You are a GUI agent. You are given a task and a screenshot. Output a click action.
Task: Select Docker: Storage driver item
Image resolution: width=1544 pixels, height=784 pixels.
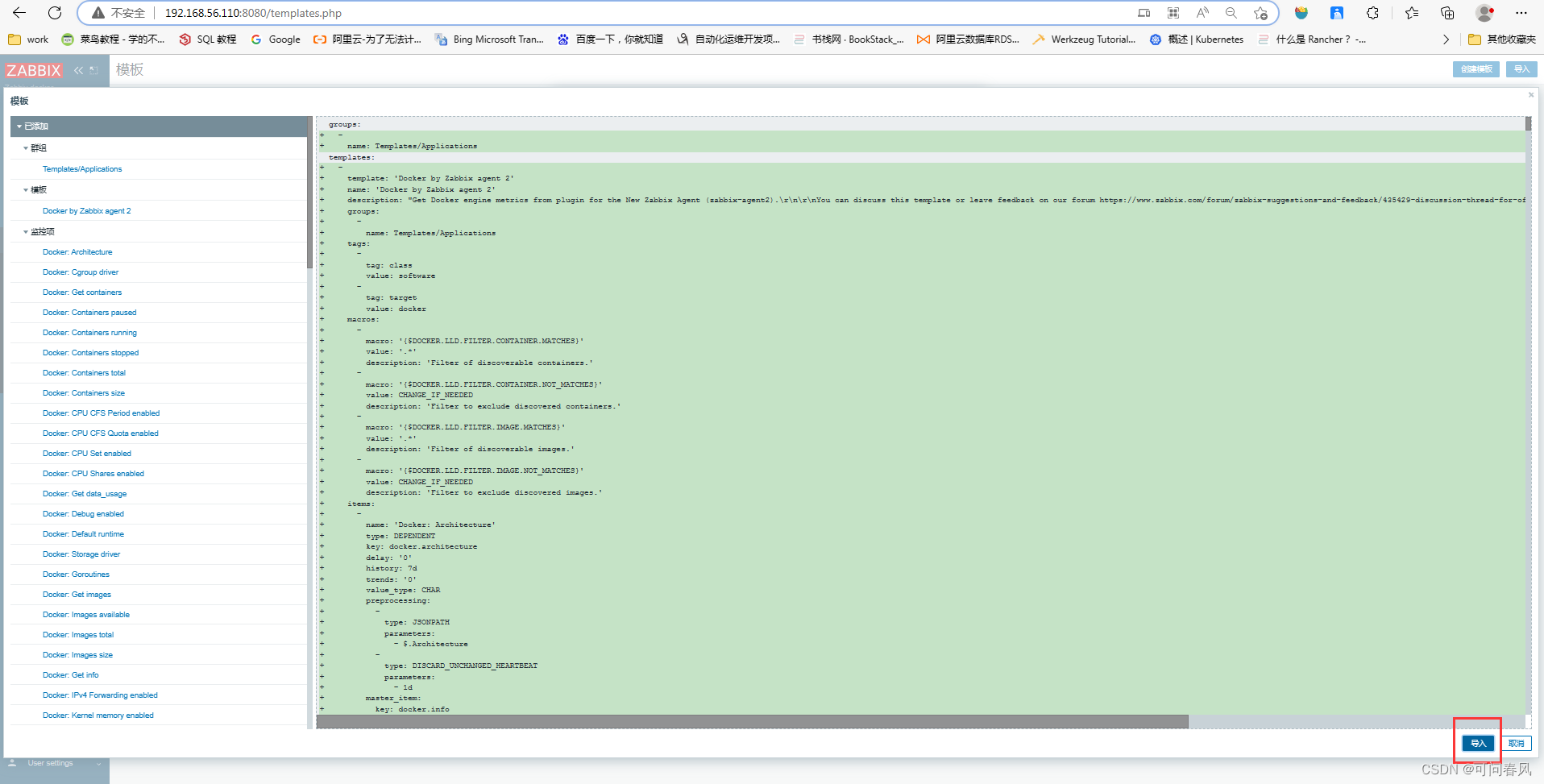coord(81,554)
